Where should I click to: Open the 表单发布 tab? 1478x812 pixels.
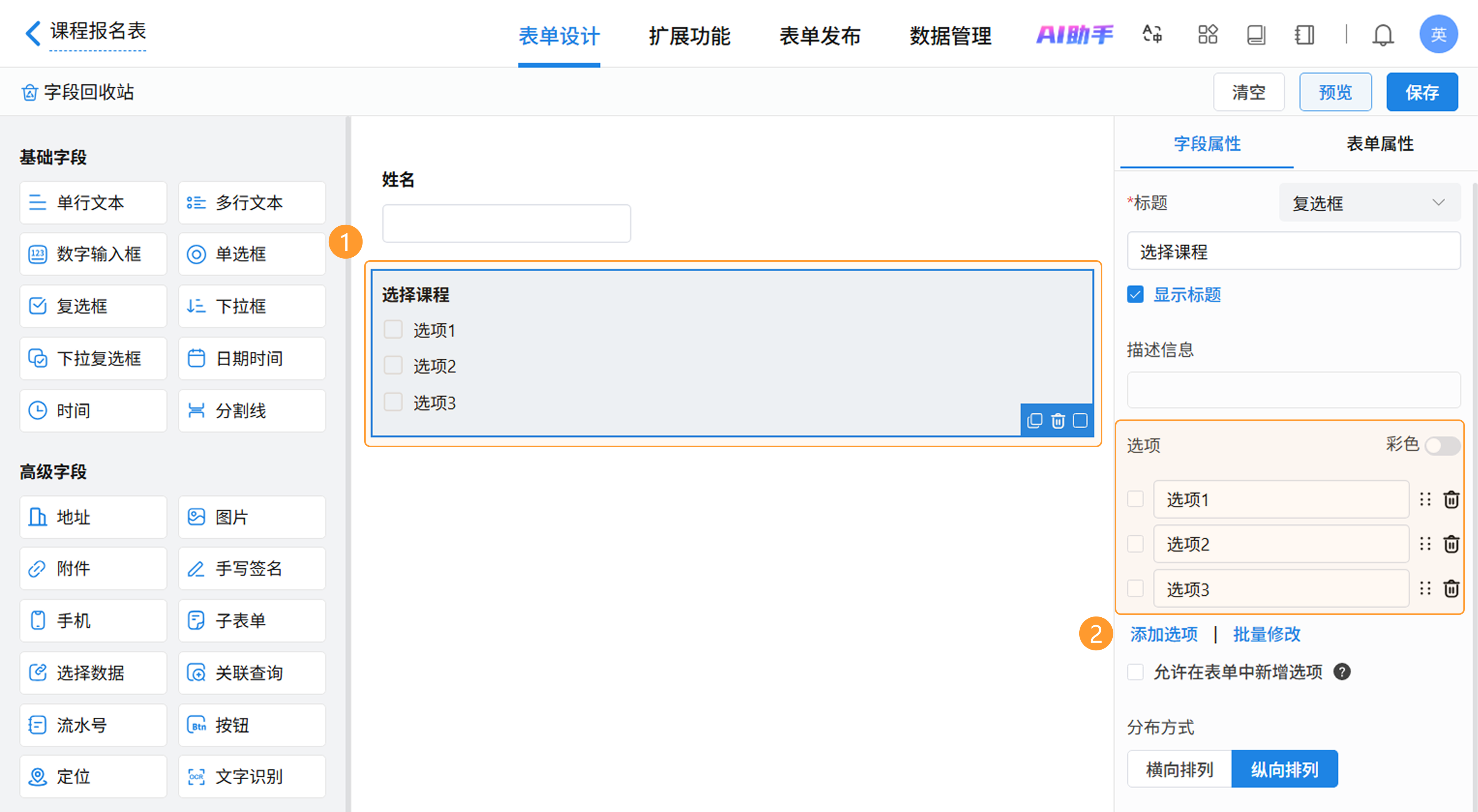pyautogui.click(x=819, y=36)
